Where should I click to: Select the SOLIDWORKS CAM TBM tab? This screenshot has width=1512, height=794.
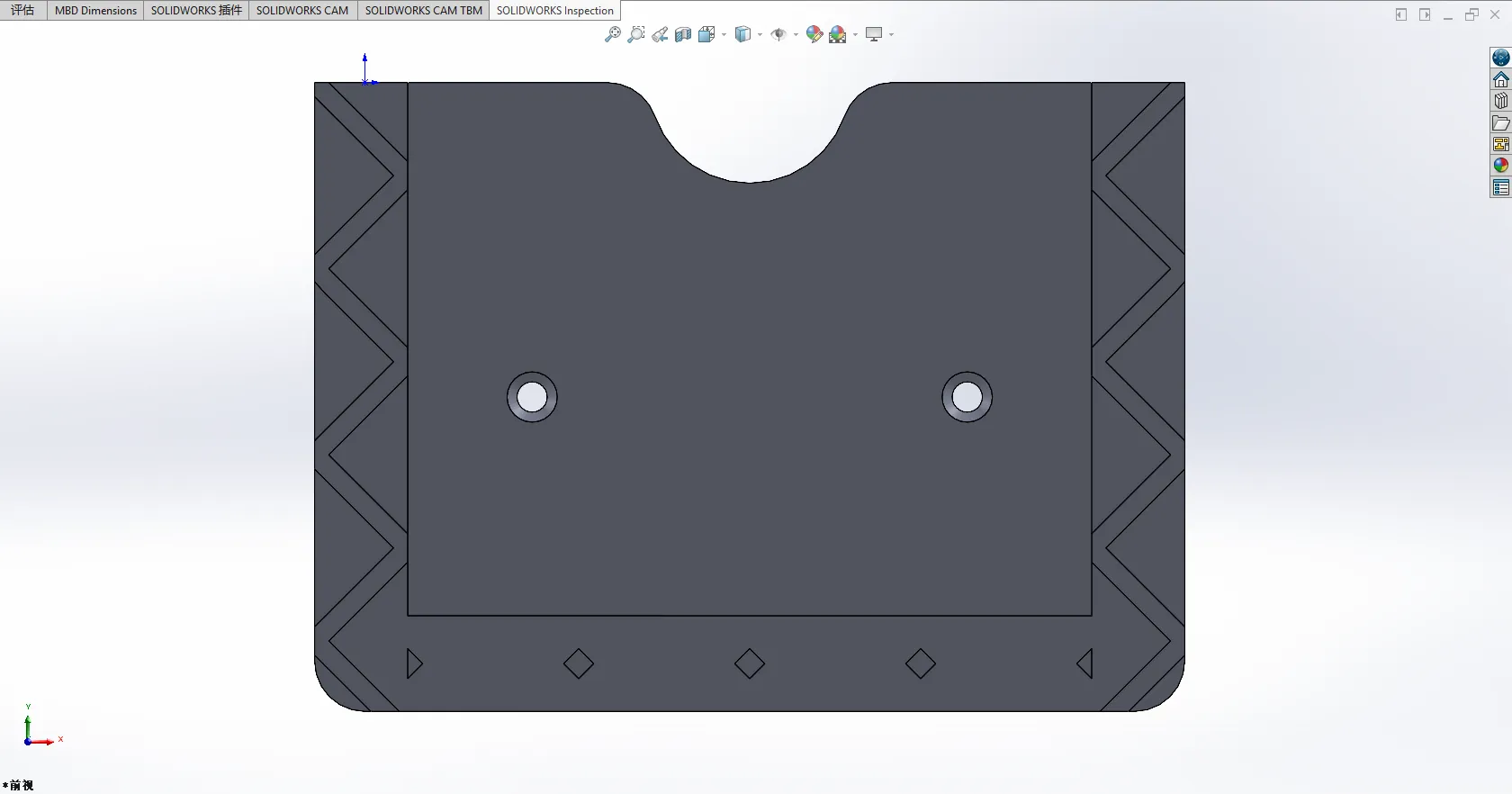[423, 11]
